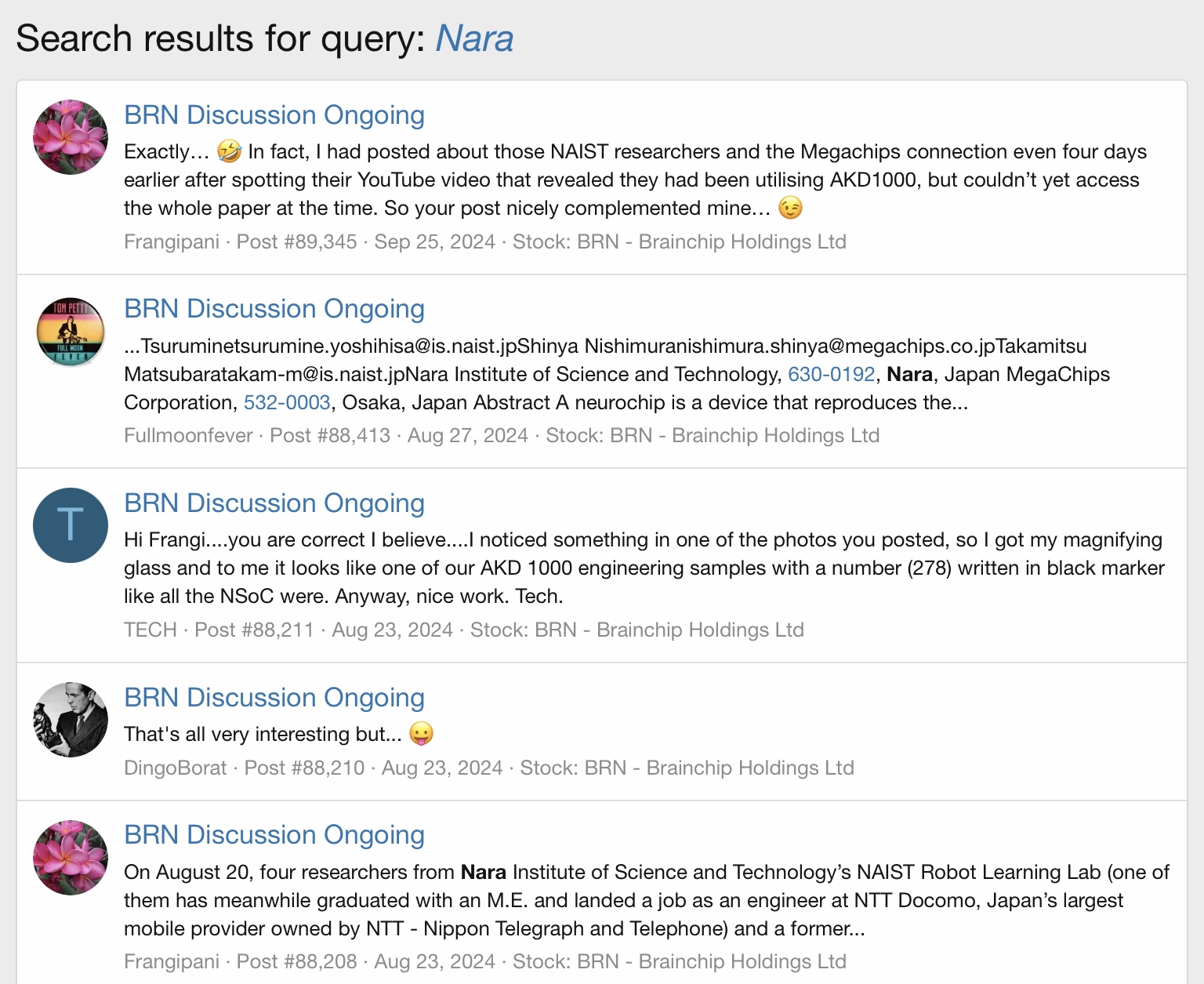
Task: Click Frangipani's flower avatar on post #88,208
Action: pos(71,858)
